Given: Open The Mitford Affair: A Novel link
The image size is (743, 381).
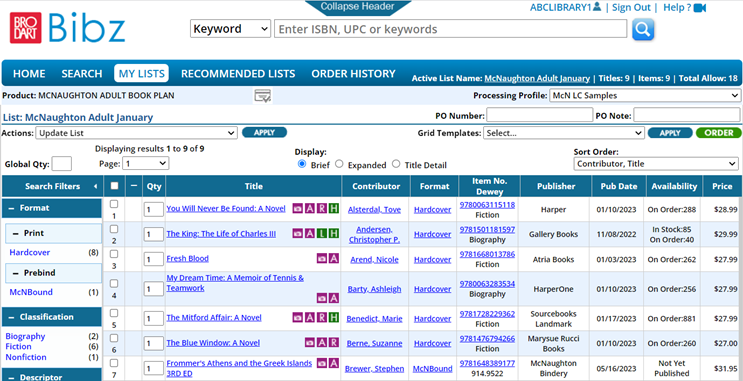Looking at the screenshot, I should pyautogui.click(x=214, y=318).
